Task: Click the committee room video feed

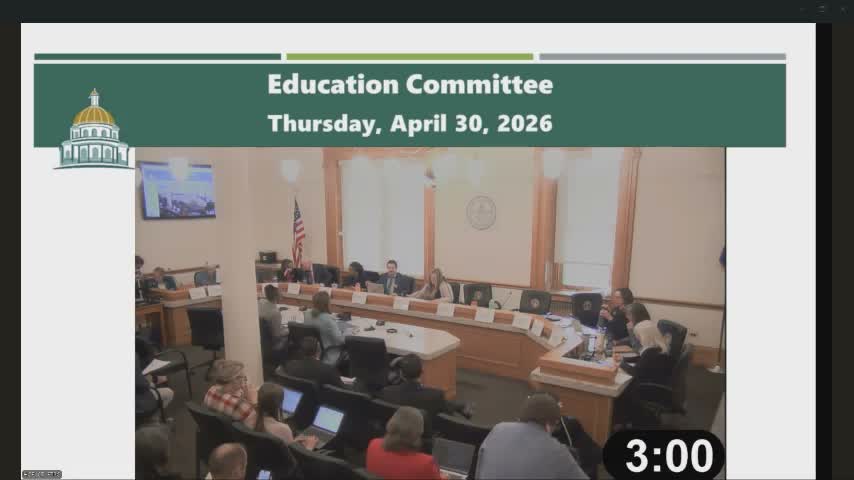Action: pos(430,313)
